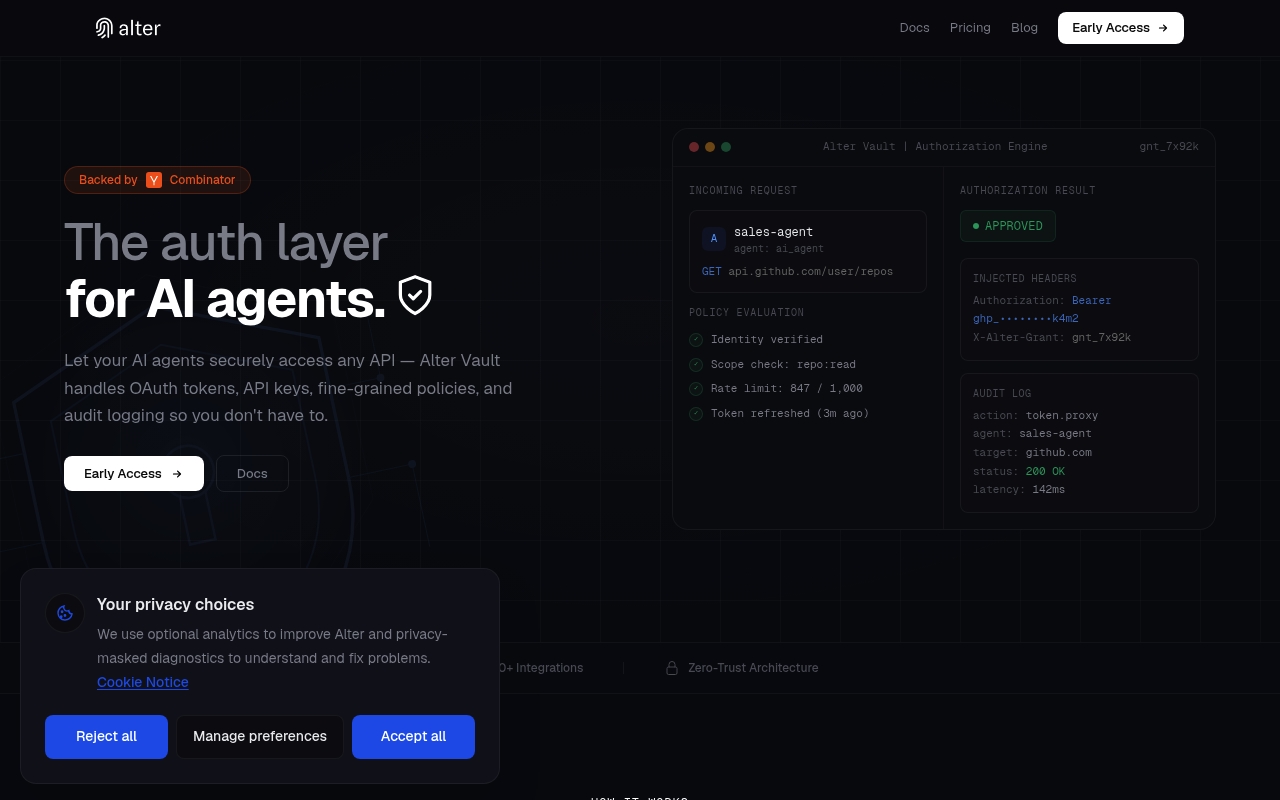Click the 'X-Alter-Grant: gnt_7x92k' header line
The height and width of the screenshot is (800, 1280).
pos(1052,338)
